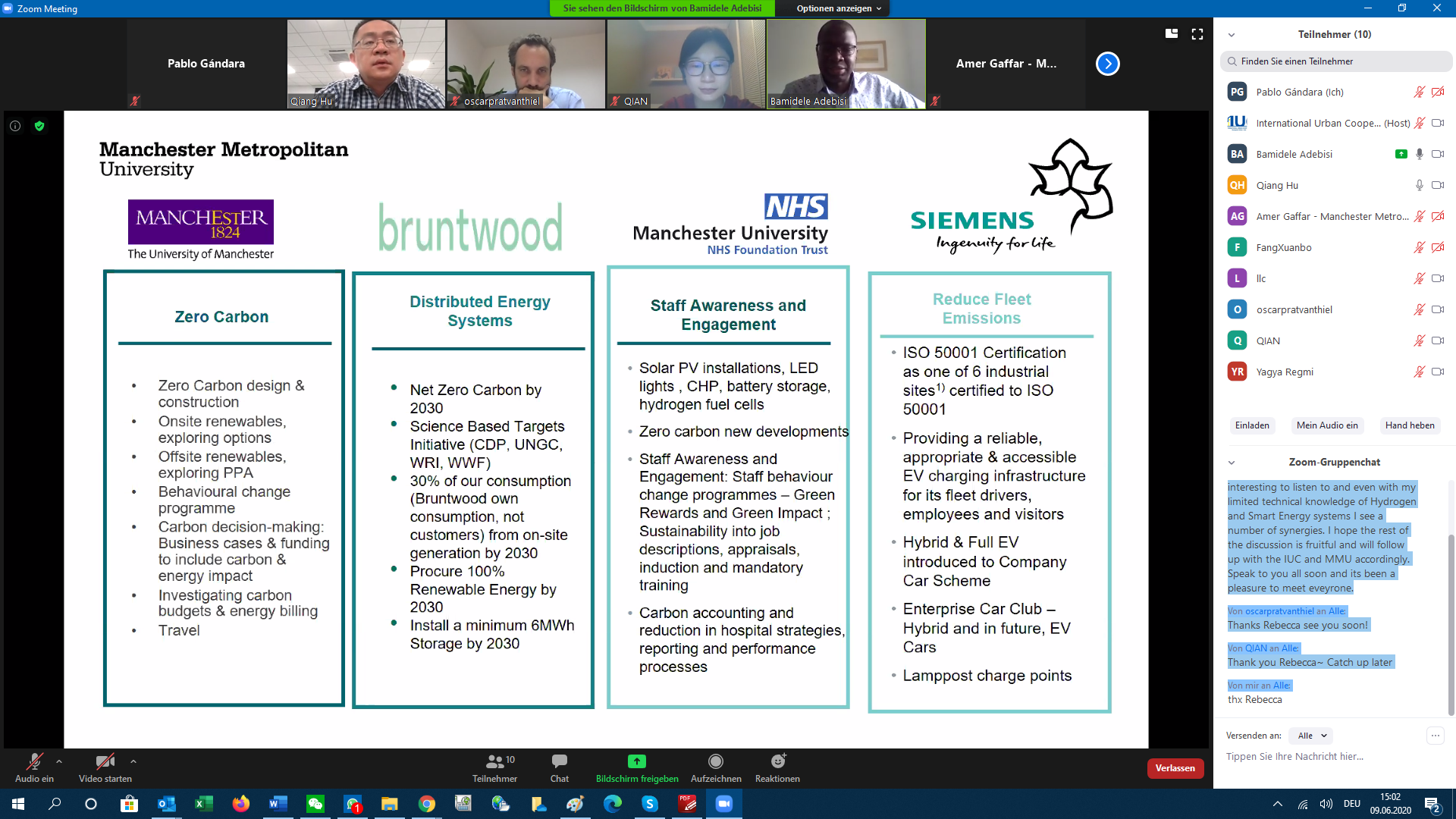Click the Aufzeichnen record icon

click(715, 761)
